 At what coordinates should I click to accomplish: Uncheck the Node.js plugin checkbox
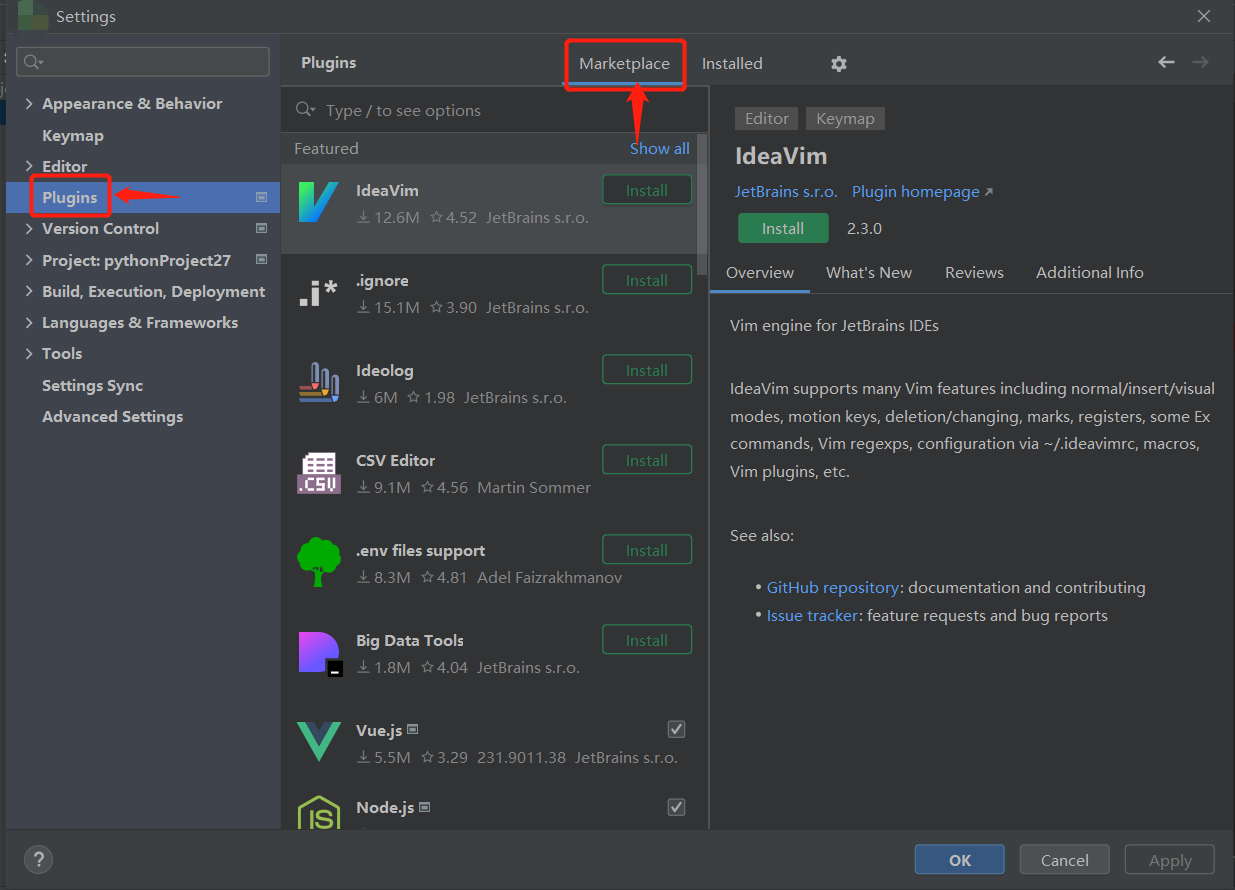coord(676,807)
